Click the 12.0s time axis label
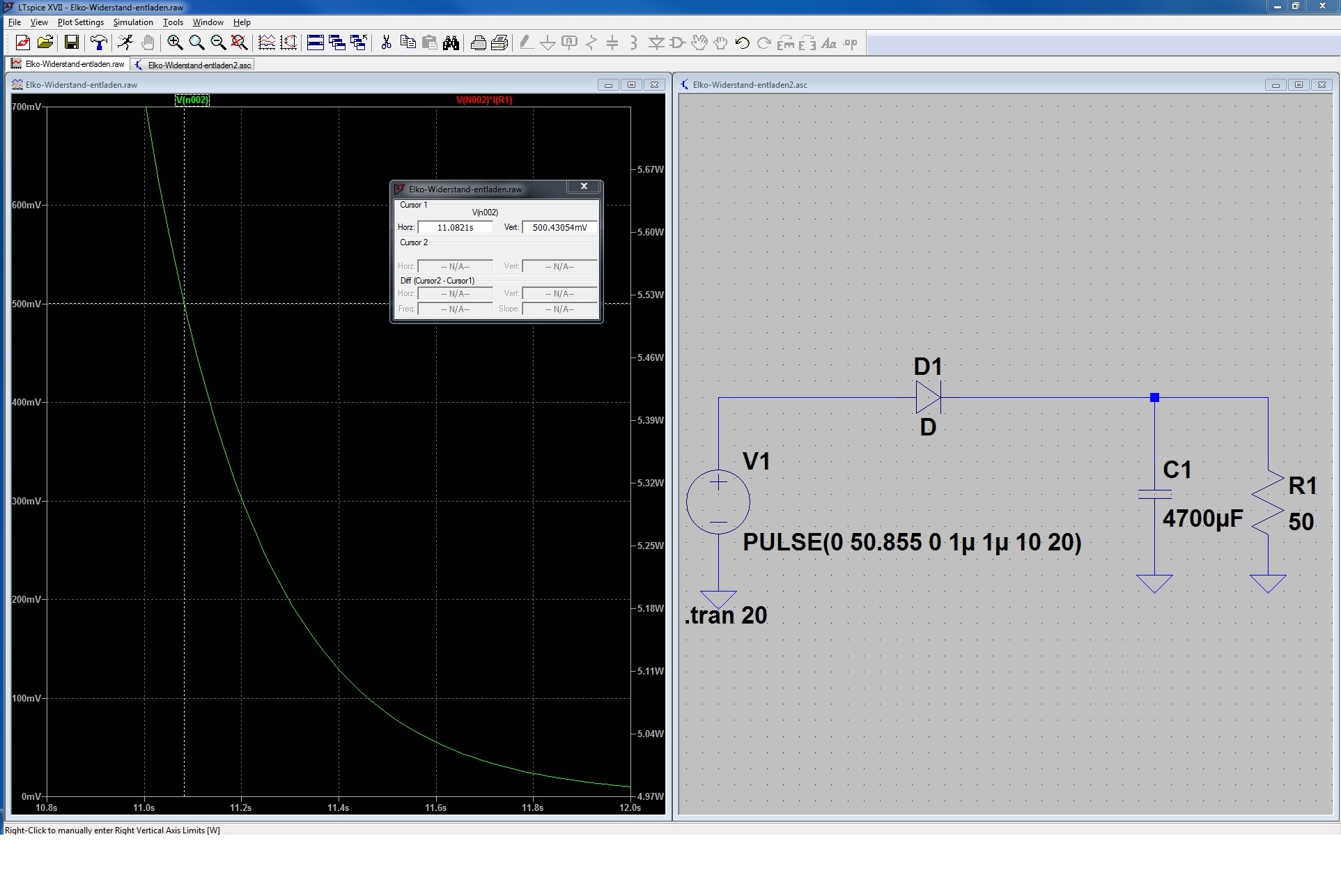 630,808
